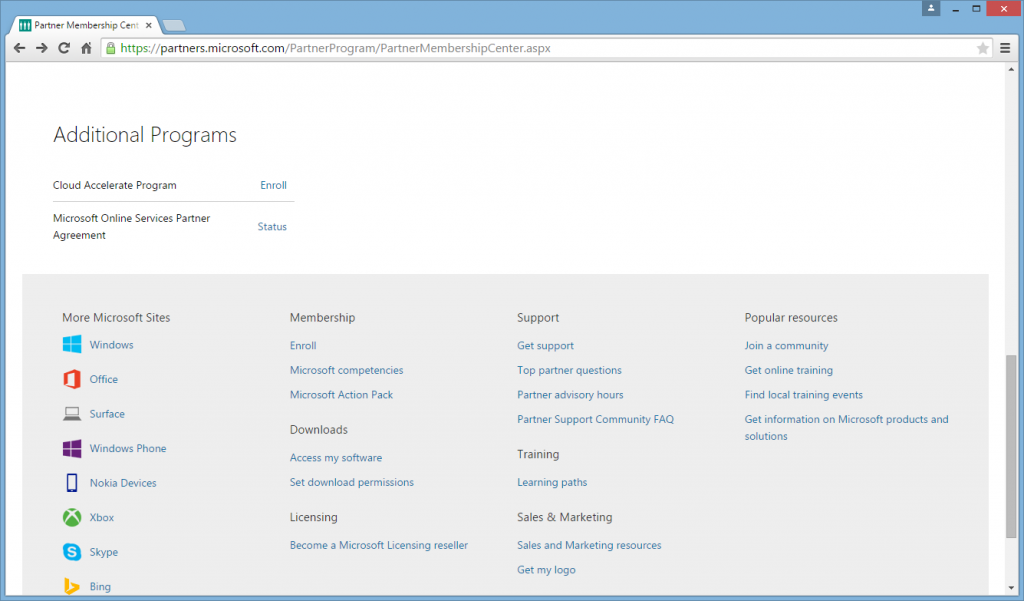Viewport: 1024px width, 601px height.
Task: Open the Xbox site link
Action: pyautogui.click(x=102, y=518)
